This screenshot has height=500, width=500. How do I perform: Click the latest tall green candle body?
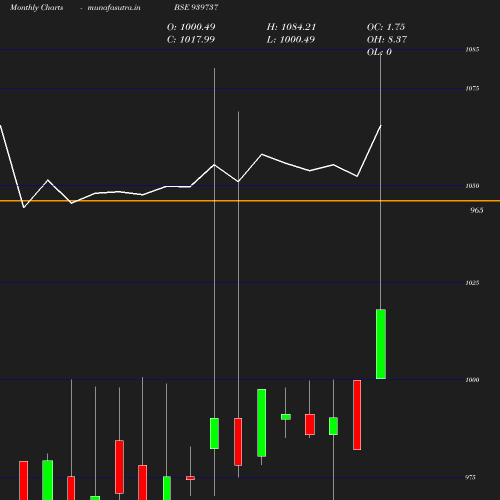[x=381, y=344]
